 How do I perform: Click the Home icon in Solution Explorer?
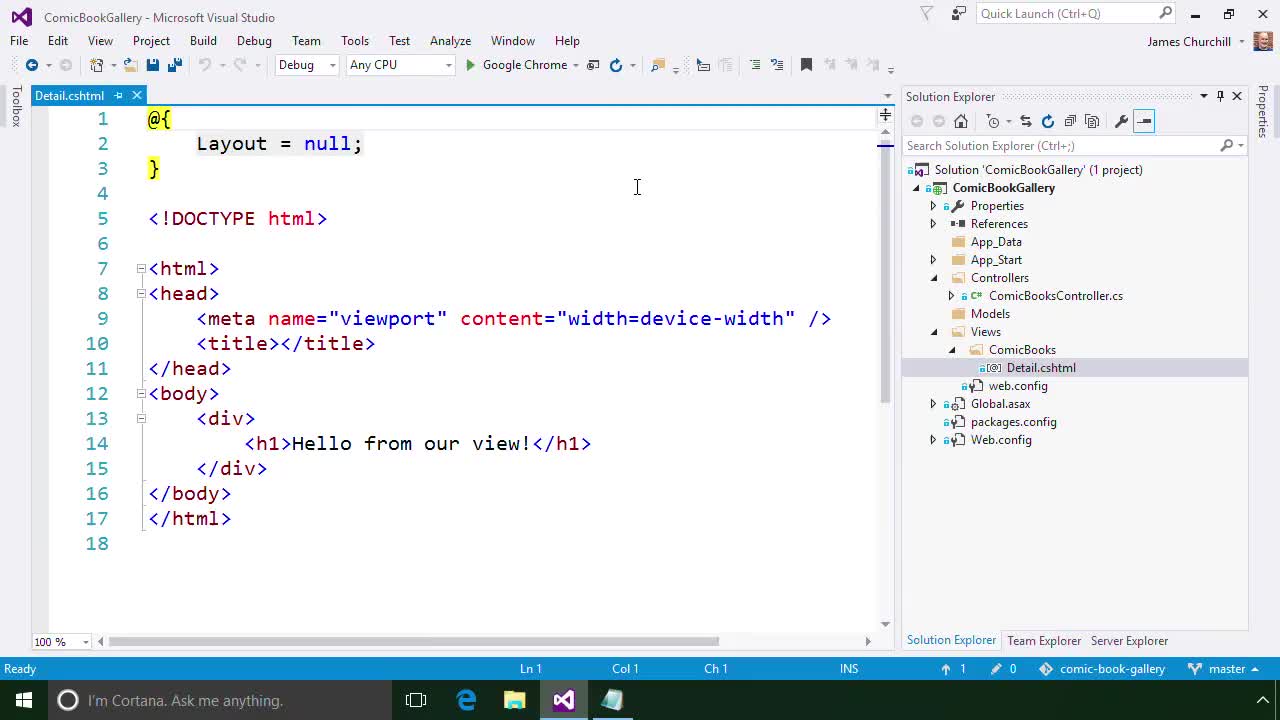coord(961,122)
